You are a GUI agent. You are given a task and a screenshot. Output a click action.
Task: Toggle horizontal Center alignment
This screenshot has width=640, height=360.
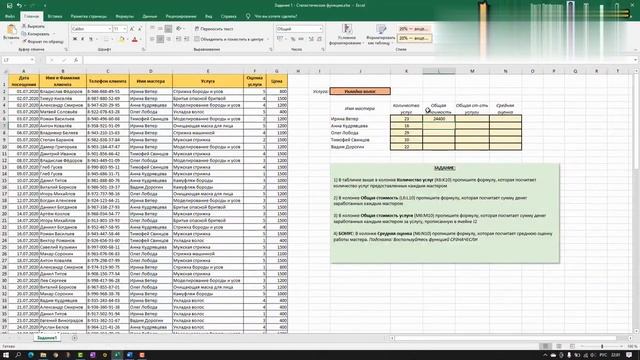(160, 39)
